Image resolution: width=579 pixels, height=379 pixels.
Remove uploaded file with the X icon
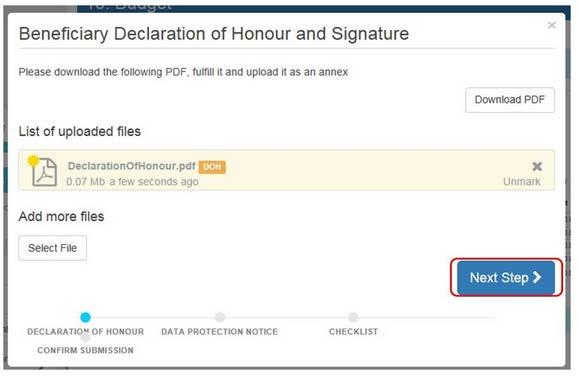537,166
